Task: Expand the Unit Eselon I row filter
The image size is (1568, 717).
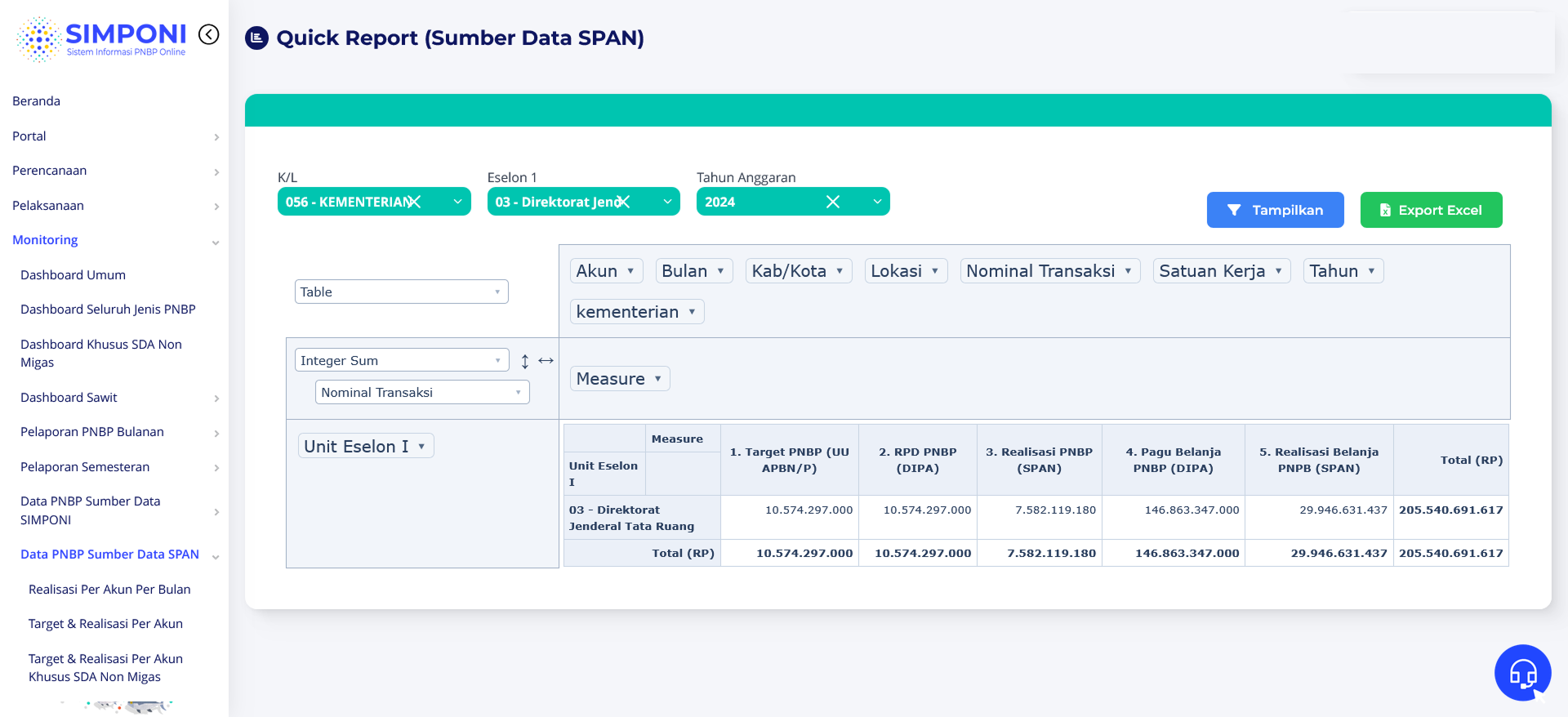Action: tap(421, 447)
